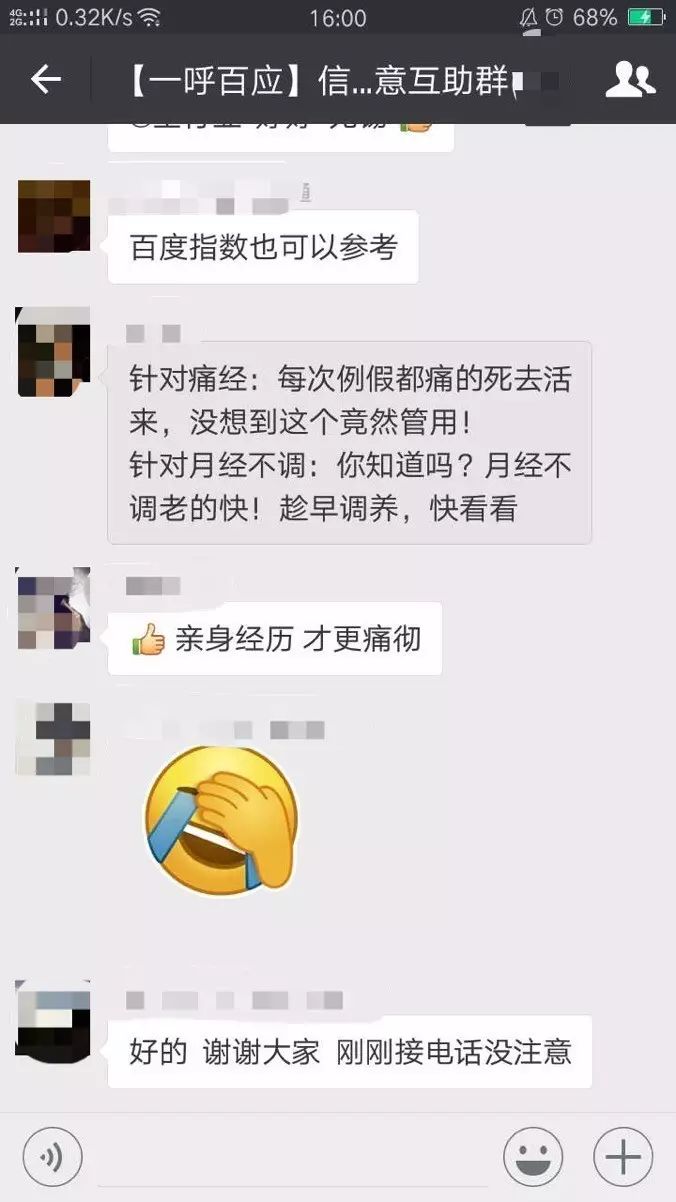676x1202 pixels.
Task: Open avatar of 亲身经历 message sender
Action: click(x=54, y=608)
